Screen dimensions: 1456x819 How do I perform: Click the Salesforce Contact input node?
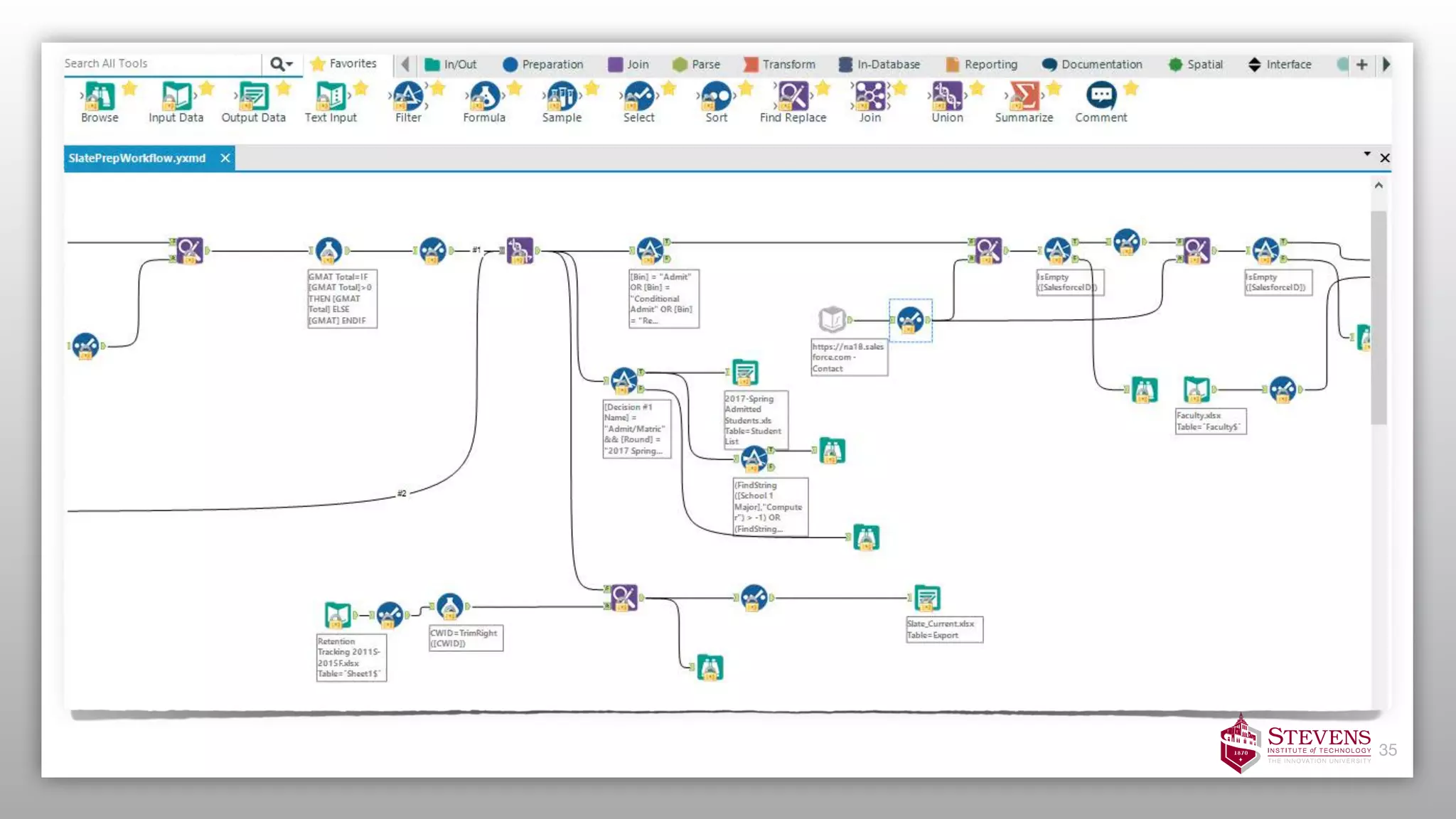[832, 320]
